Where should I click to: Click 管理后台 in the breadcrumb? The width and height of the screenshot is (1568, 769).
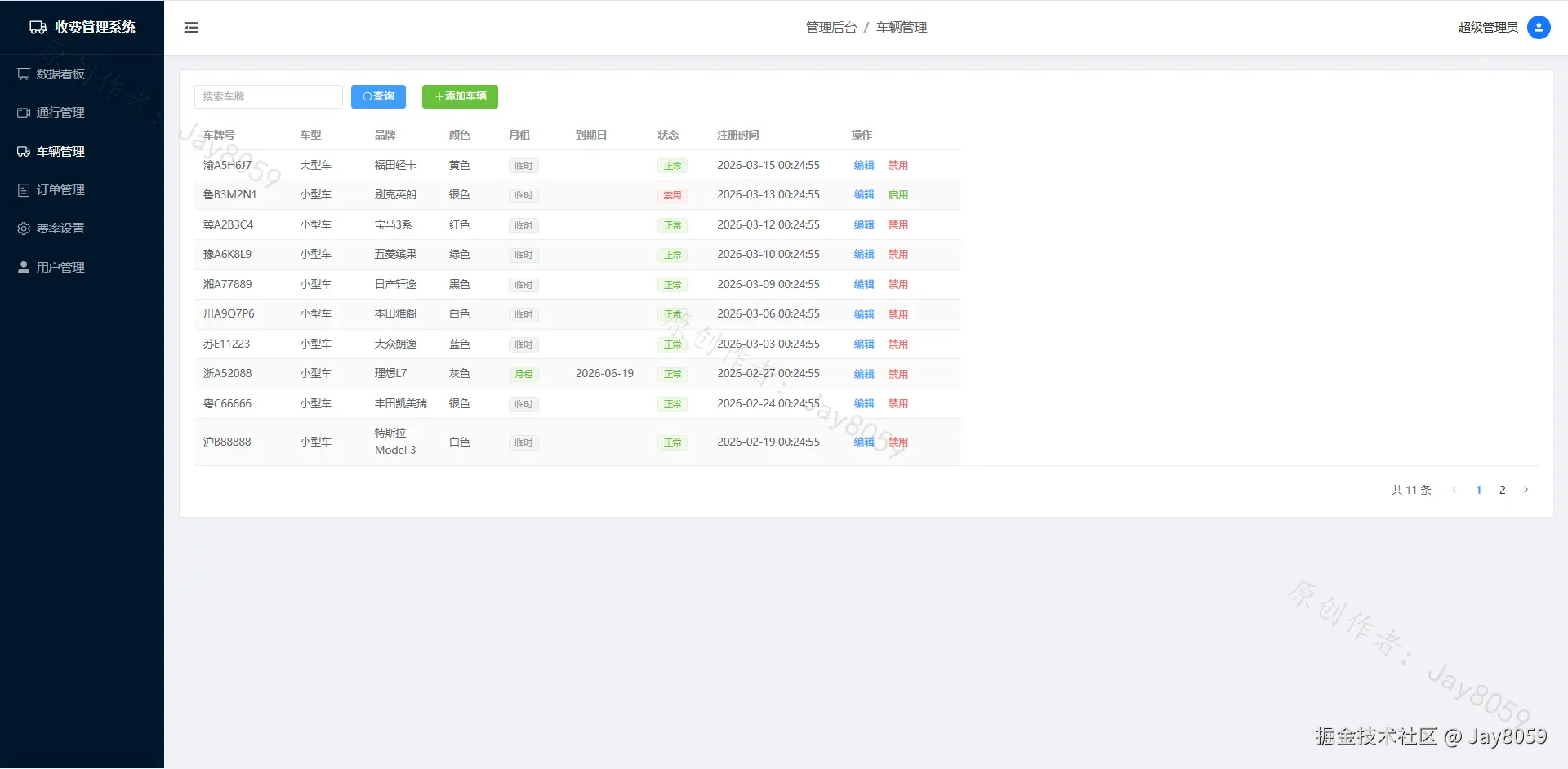click(x=831, y=28)
